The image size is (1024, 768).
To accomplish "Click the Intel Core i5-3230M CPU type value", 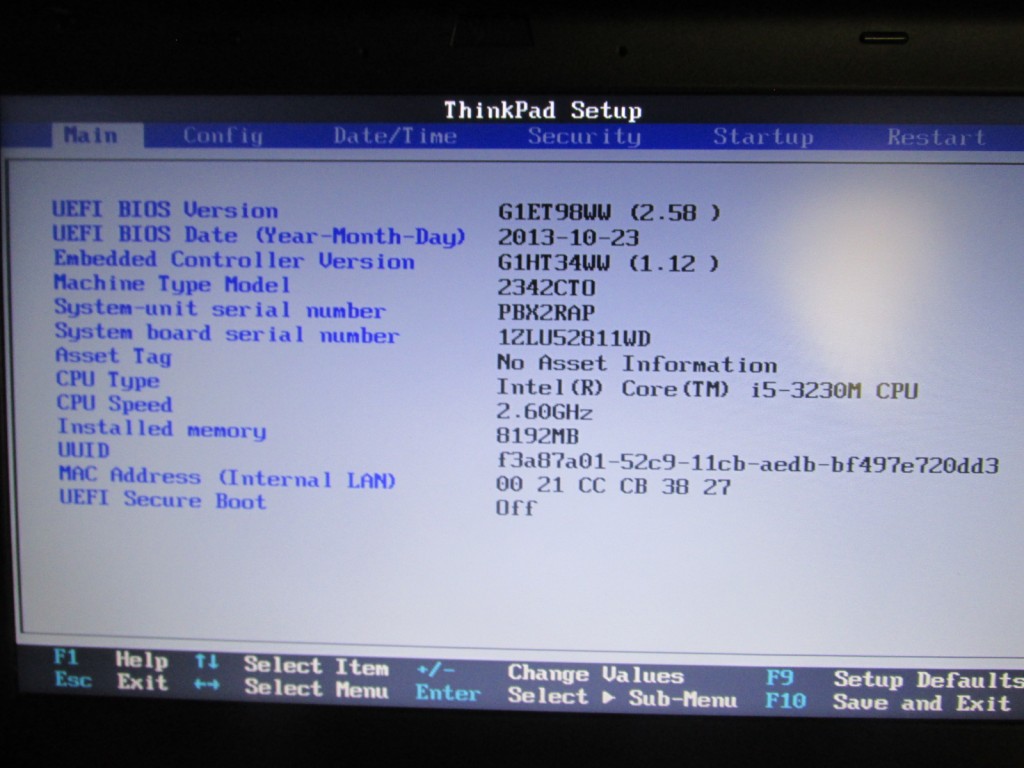I will point(706,390).
